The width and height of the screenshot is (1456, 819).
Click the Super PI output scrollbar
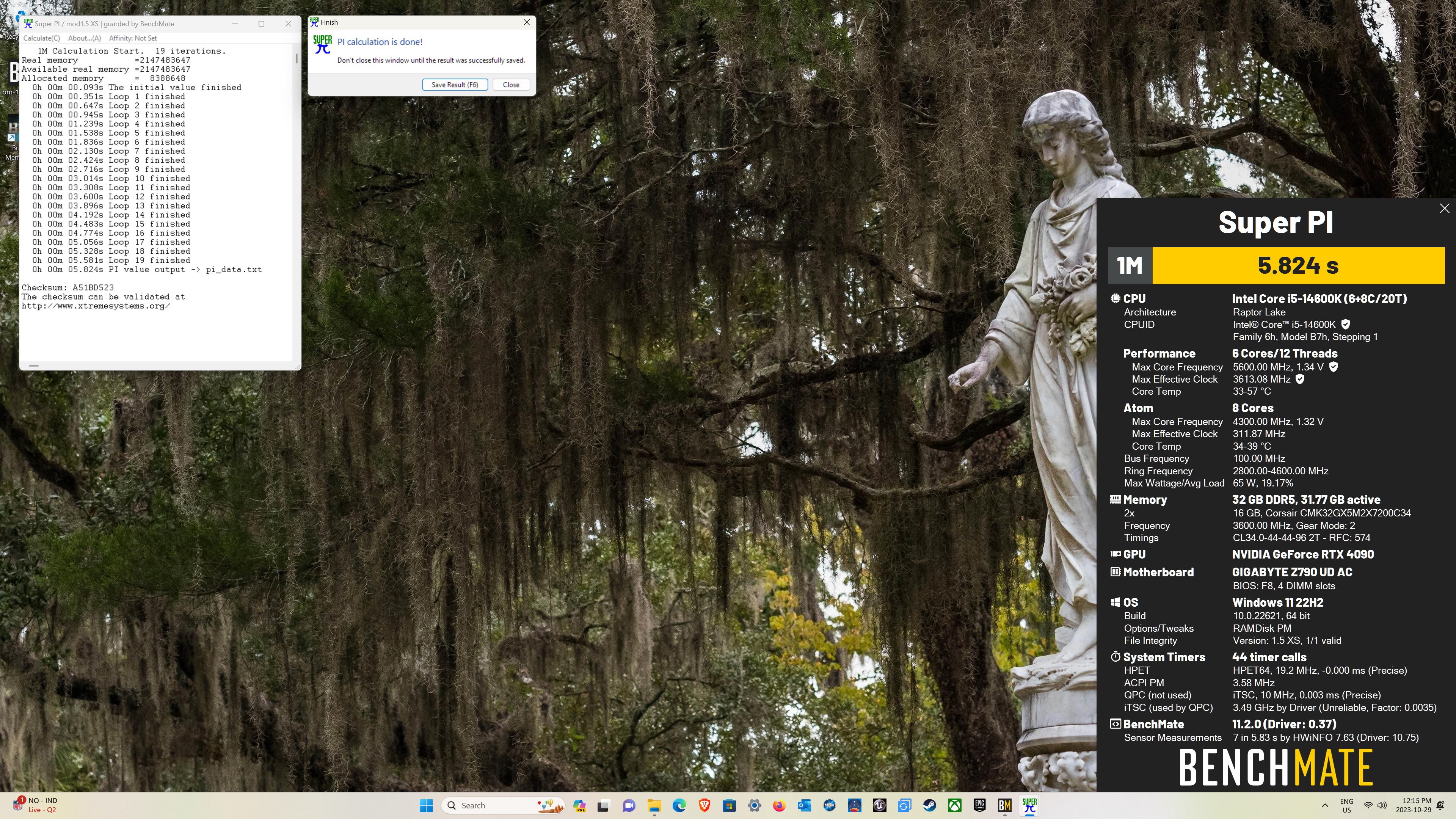point(296,59)
